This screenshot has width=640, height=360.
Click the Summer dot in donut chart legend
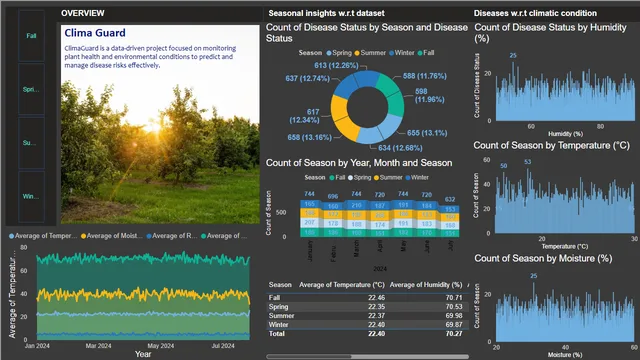click(357, 53)
